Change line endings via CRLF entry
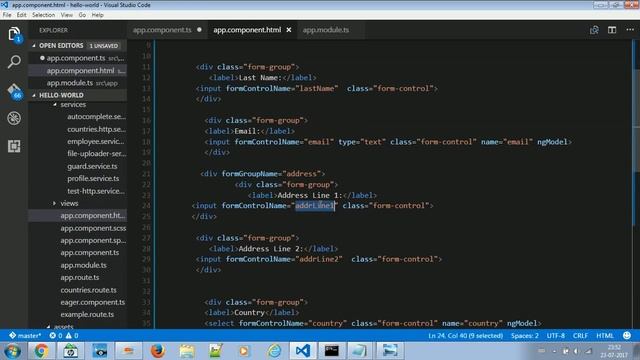 click(580, 336)
